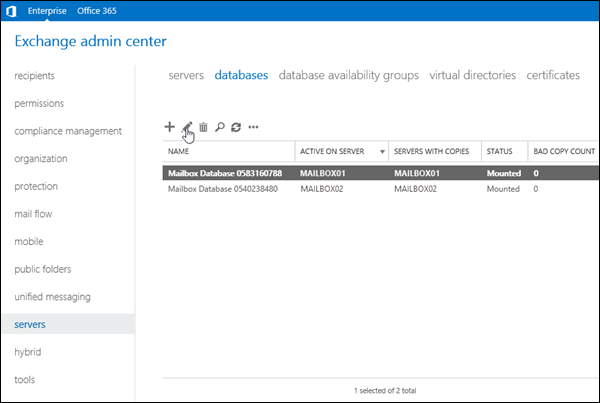
Task: Go to tools in the sidebar
Action: 24,380
